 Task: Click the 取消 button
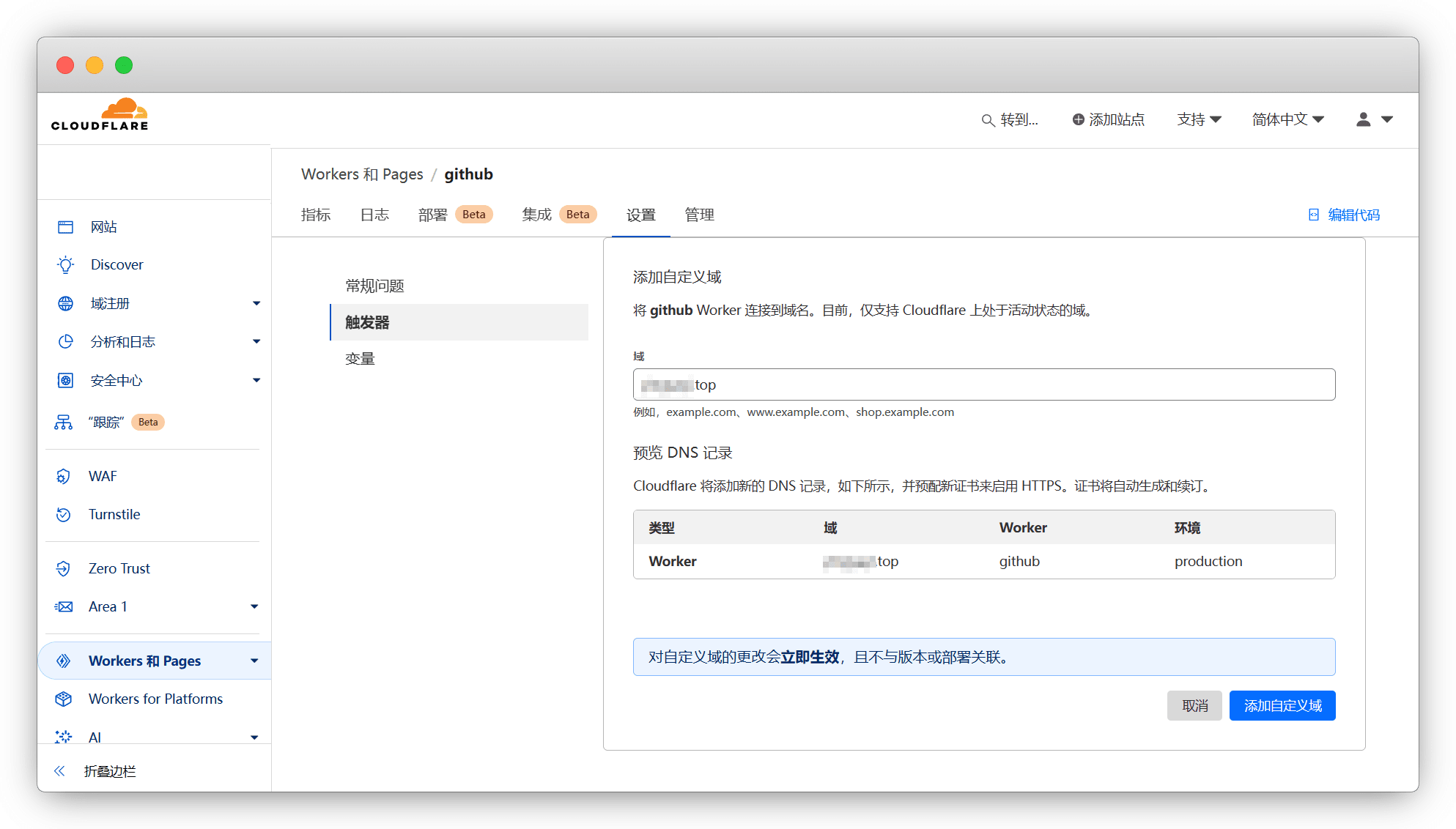[x=1194, y=706]
